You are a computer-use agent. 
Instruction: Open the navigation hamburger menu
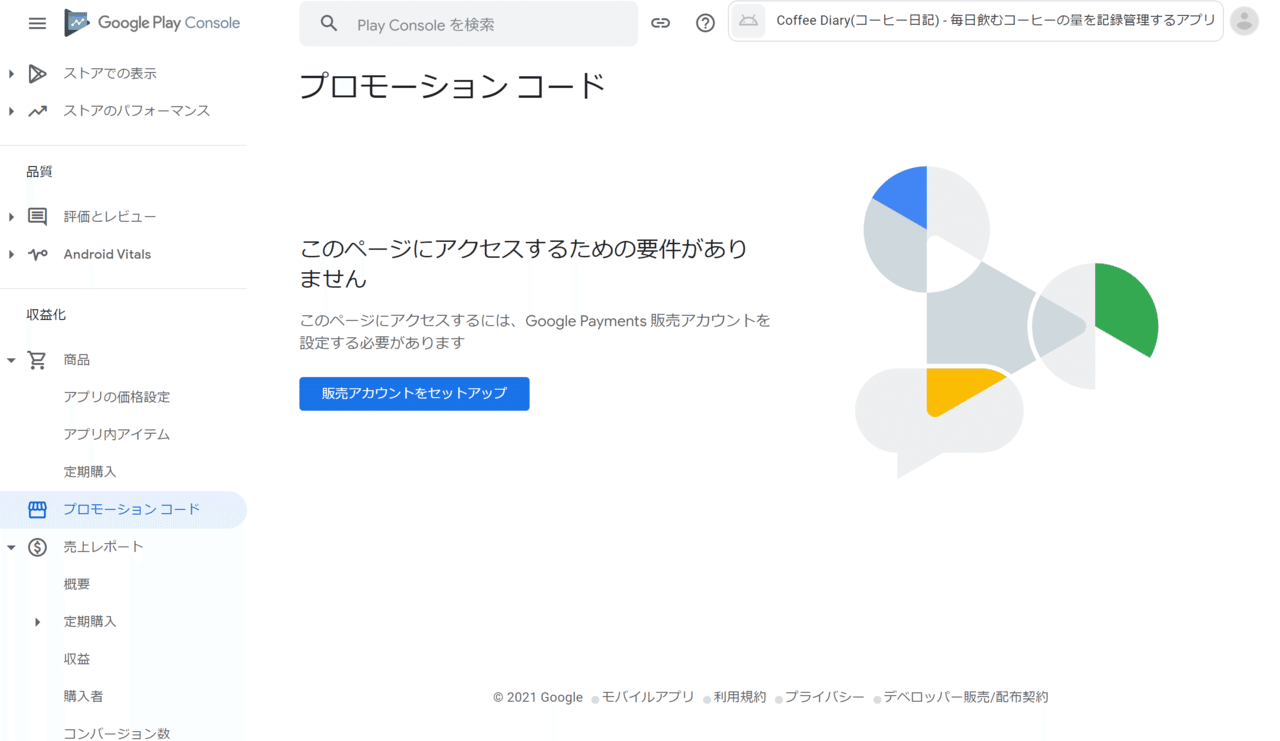37,23
